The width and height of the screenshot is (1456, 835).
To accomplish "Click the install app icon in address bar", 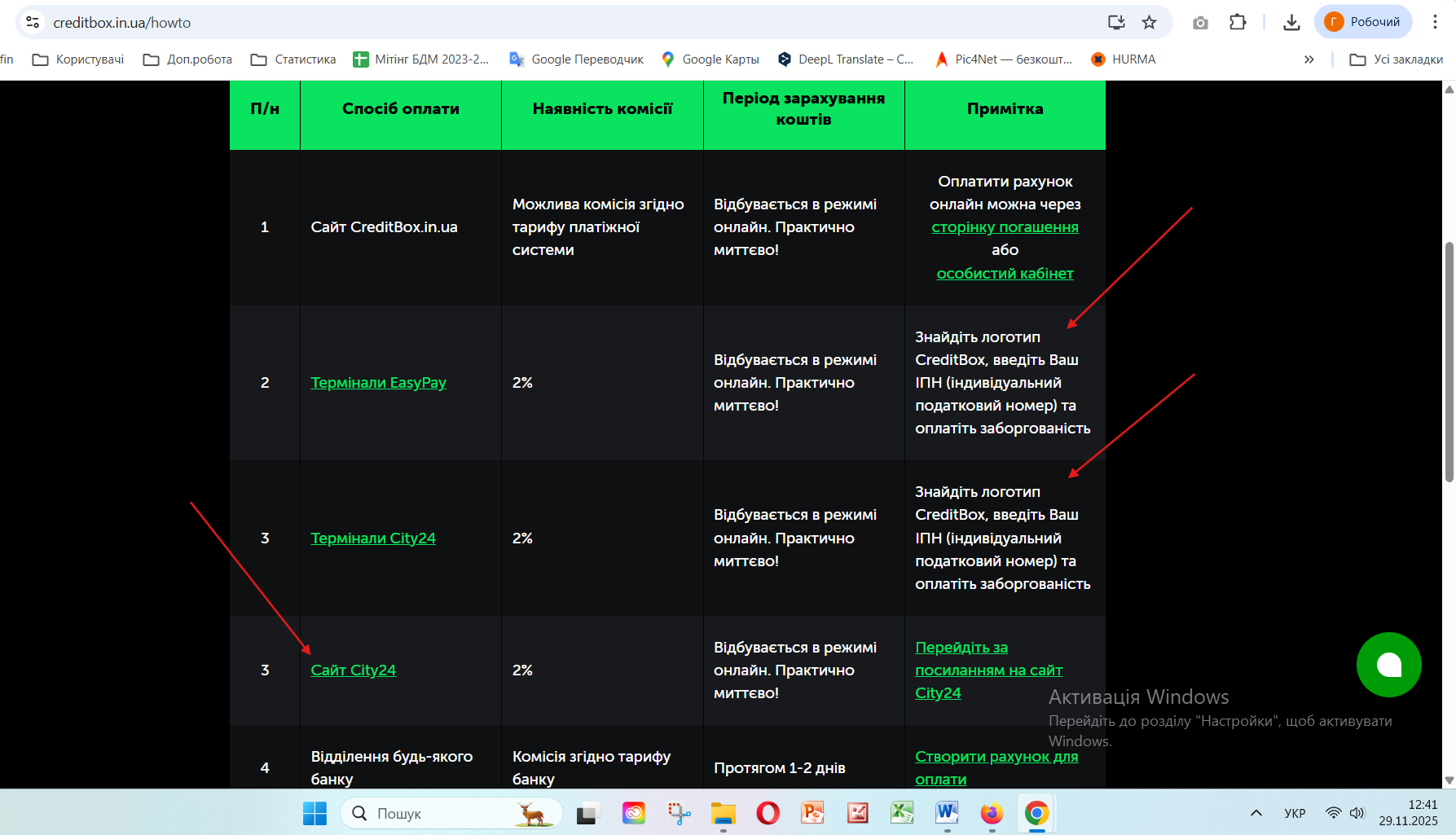I will pyautogui.click(x=1116, y=22).
